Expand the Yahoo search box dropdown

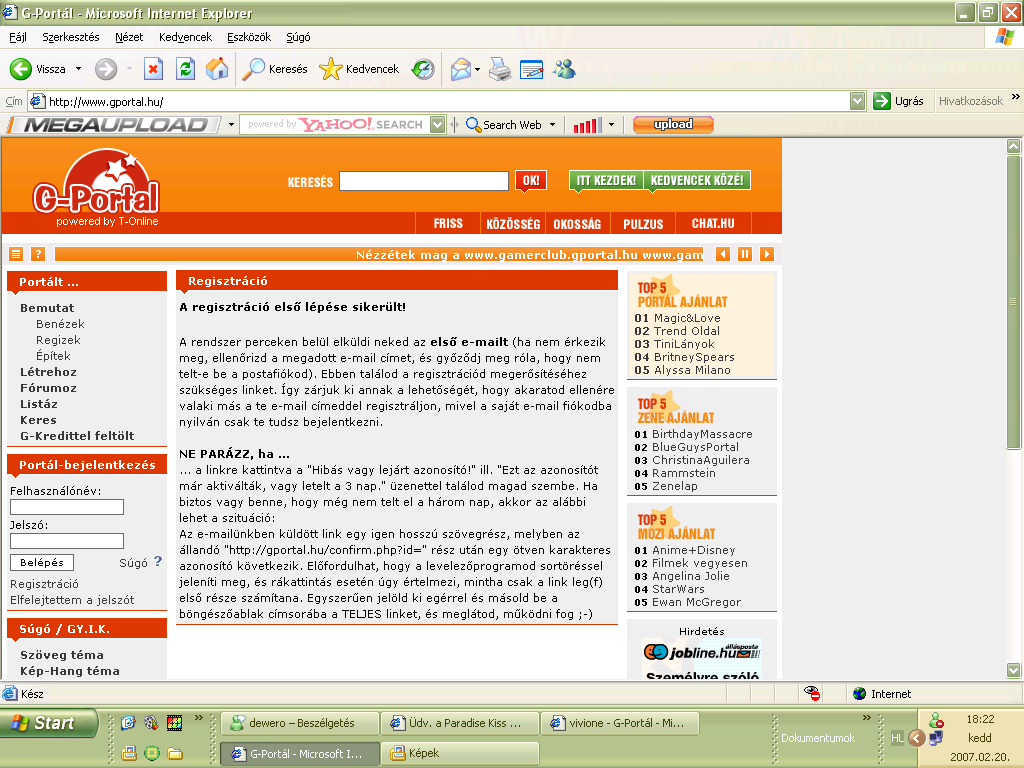(x=438, y=124)
